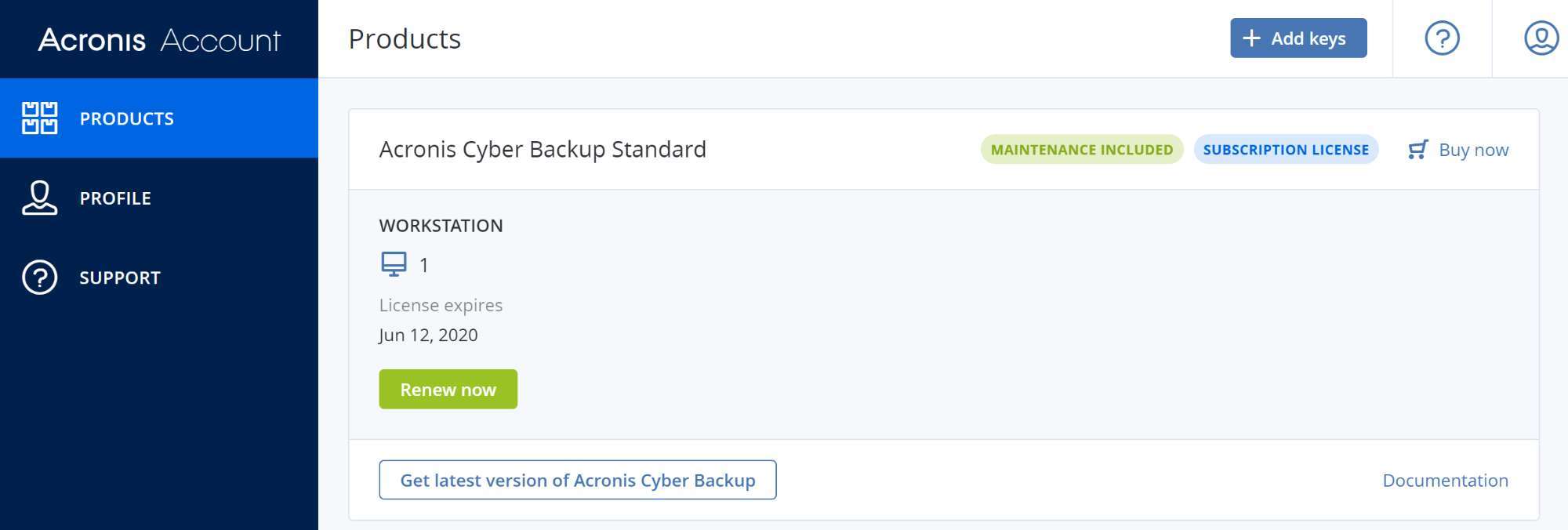Open the PRODUCTS menu item
1568x530 pixels.
point(159,118)
